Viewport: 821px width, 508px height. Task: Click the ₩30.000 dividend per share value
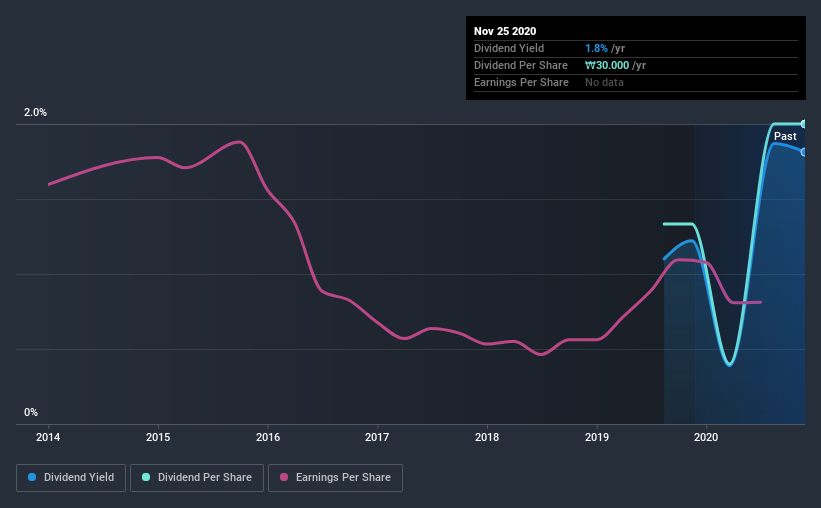pos(607,65)
